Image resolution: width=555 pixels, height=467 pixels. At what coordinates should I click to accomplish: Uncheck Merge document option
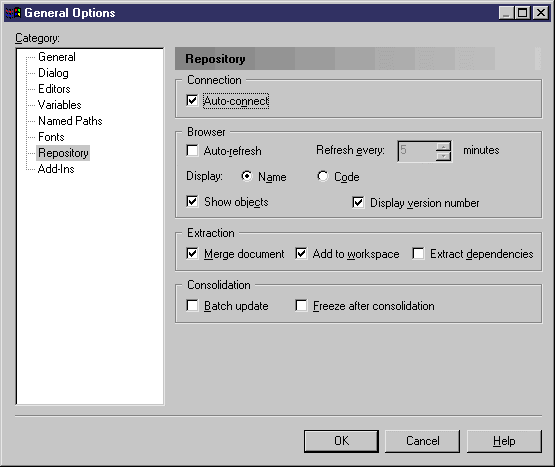[x=192, y=254]
